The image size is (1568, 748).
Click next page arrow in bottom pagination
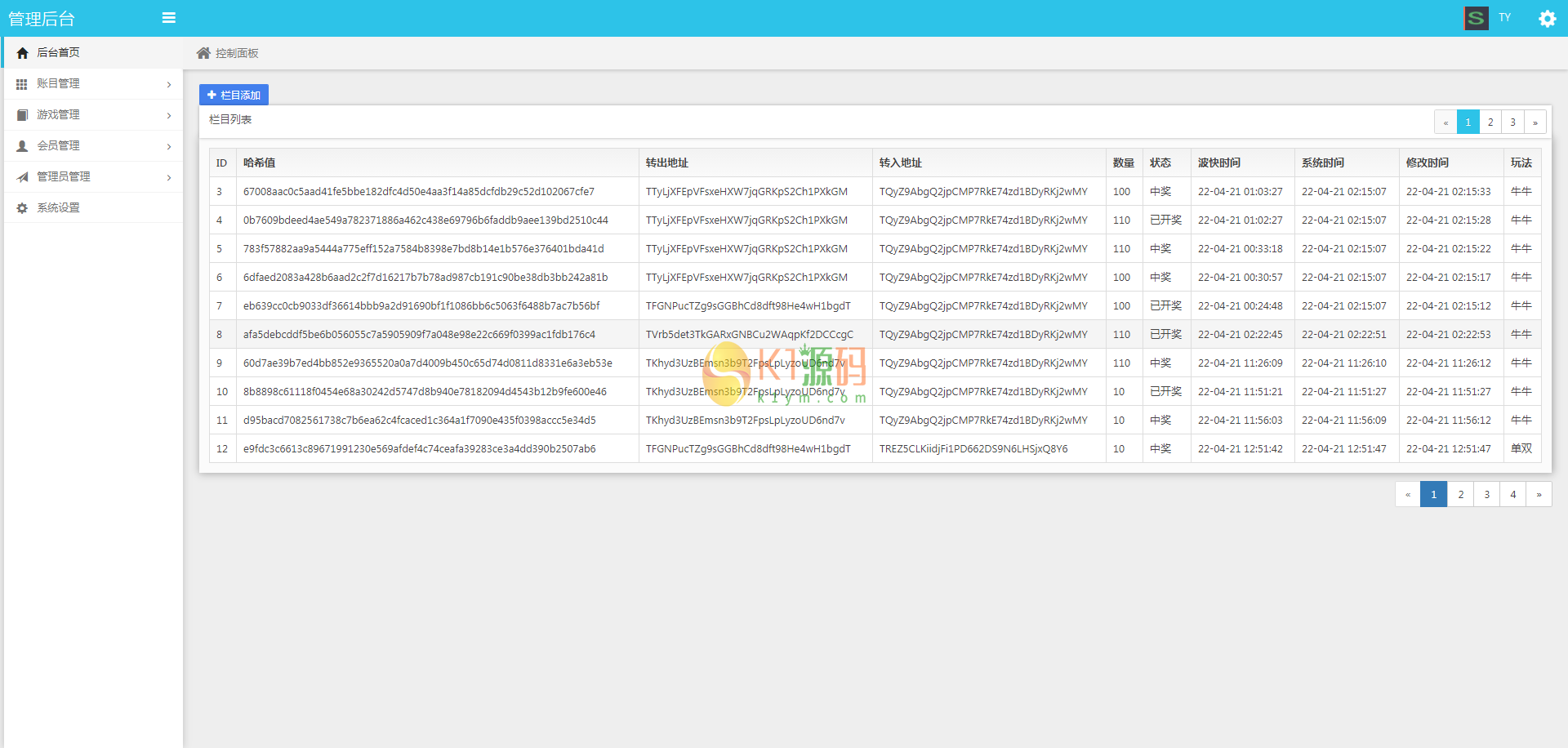pyautogui.click(x=1539, y=495)
